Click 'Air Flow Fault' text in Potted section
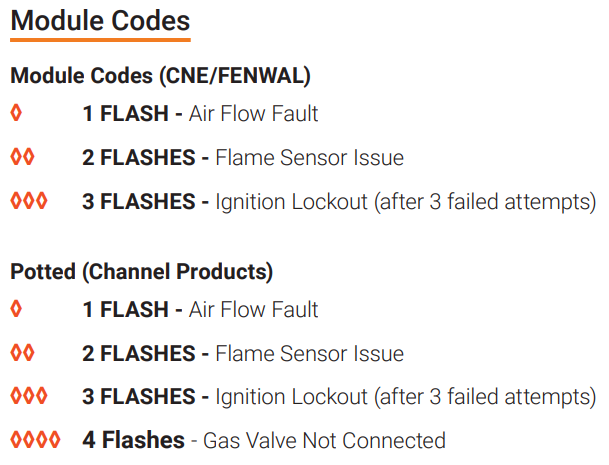The image size is (609, 465). (253, 310)
